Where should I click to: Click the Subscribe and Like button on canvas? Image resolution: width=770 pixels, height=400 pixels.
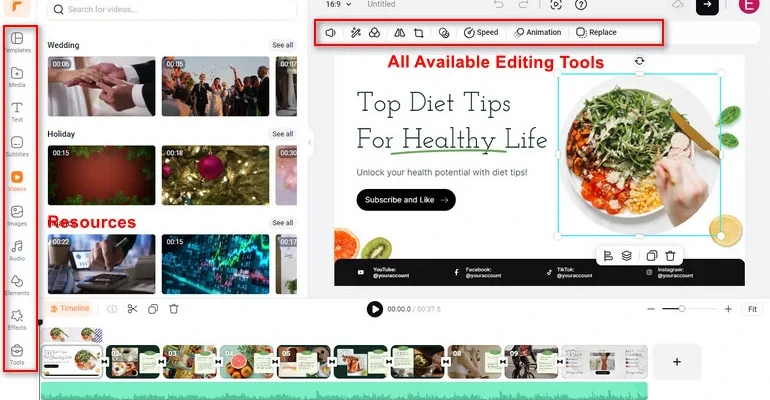[x=406, y=200]
